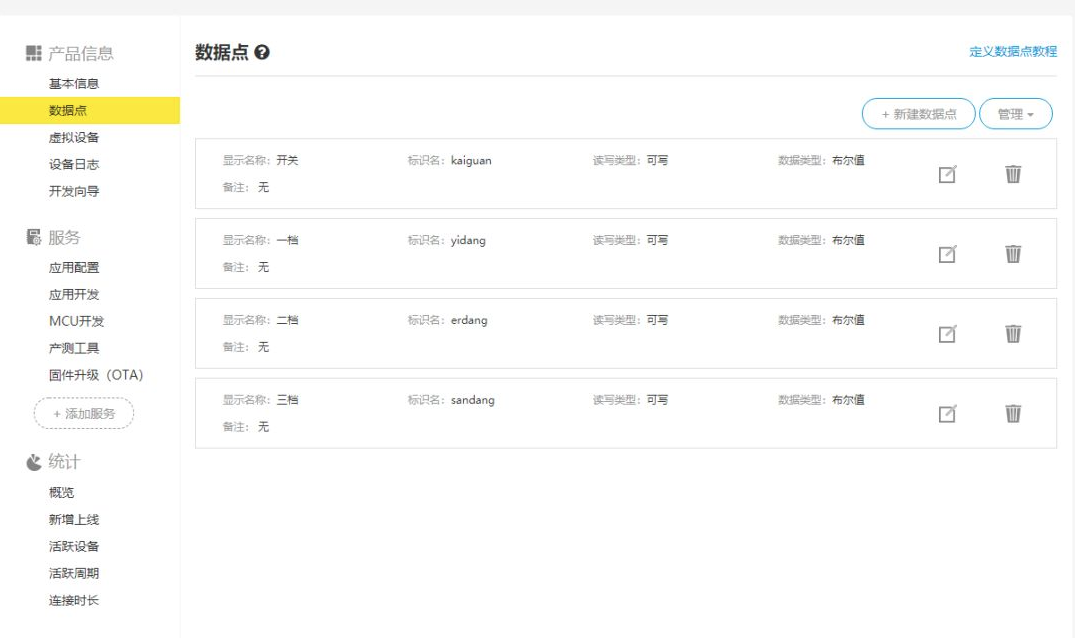The height and width of the screenshot is (638, 1075).
Task: Click the 新建数据点 button
Action: tap(918, 115)
